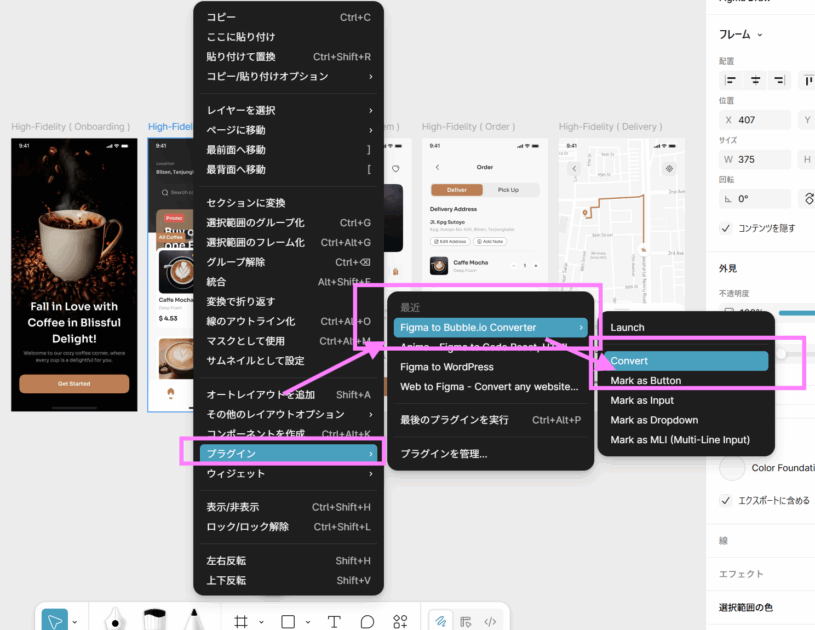Choose コピー from context menu
The image size is (815, 630).
click(x=288, y=17)
